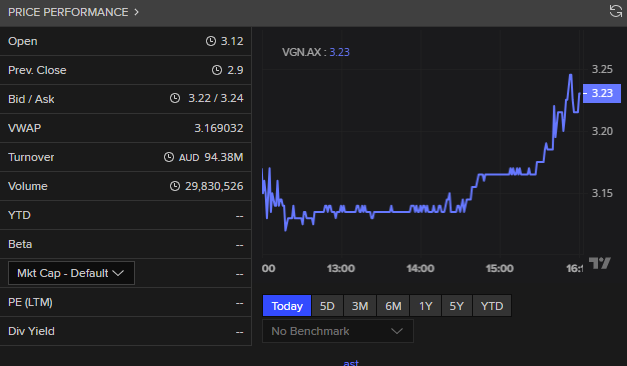Click the clock icon beside Volume figure
The image size is (627, 366).
(175, 186)
